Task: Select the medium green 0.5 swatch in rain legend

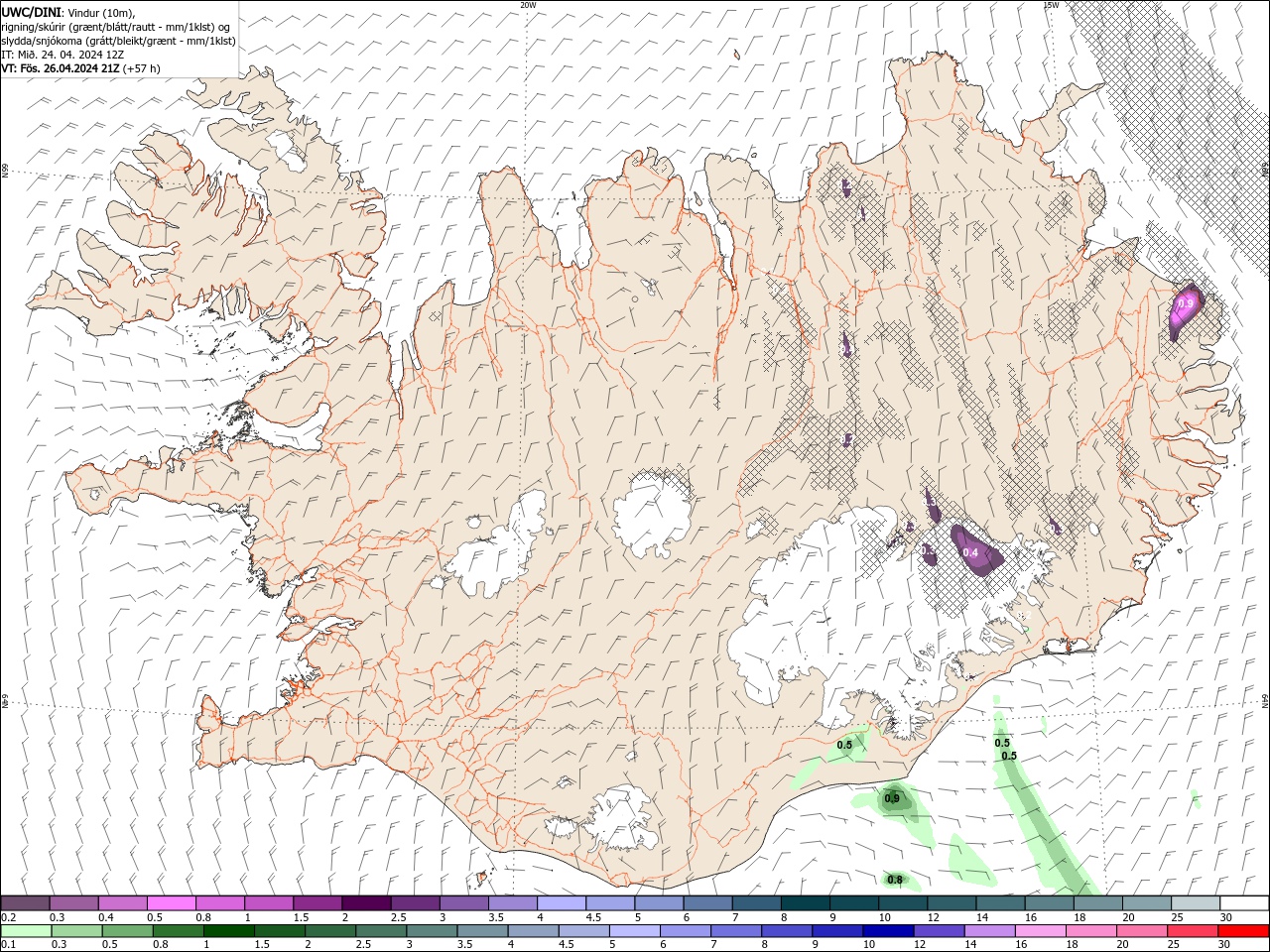Action: [127, 931]
